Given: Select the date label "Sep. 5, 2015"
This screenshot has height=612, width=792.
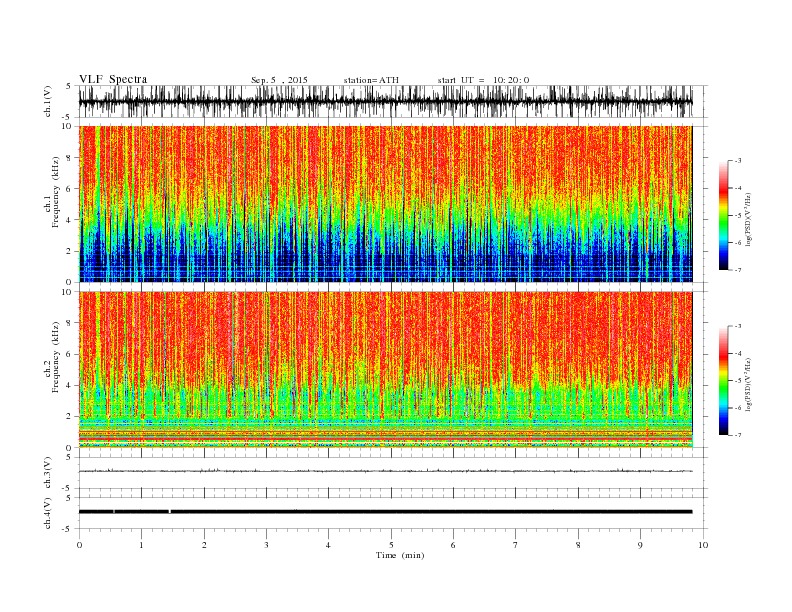Looking at the screenshot, I should (x=279, y=80).
